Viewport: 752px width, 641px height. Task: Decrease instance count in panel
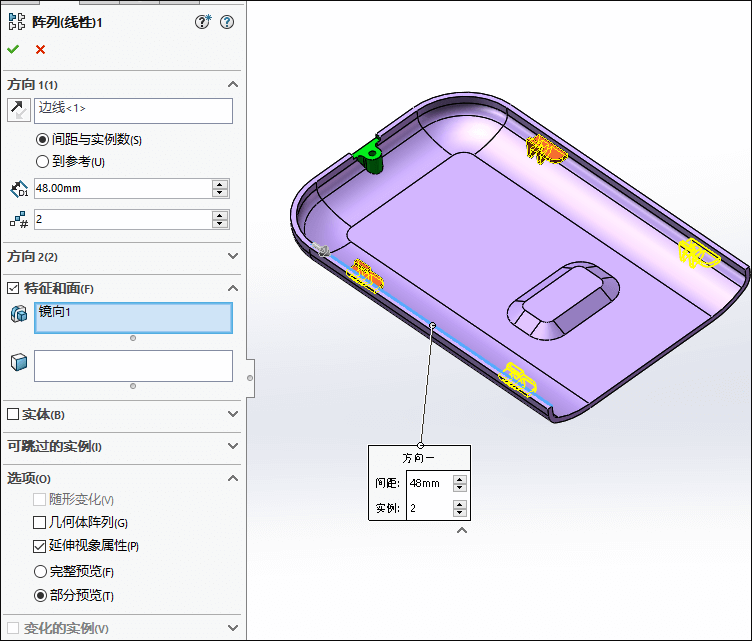coord(220,224)
